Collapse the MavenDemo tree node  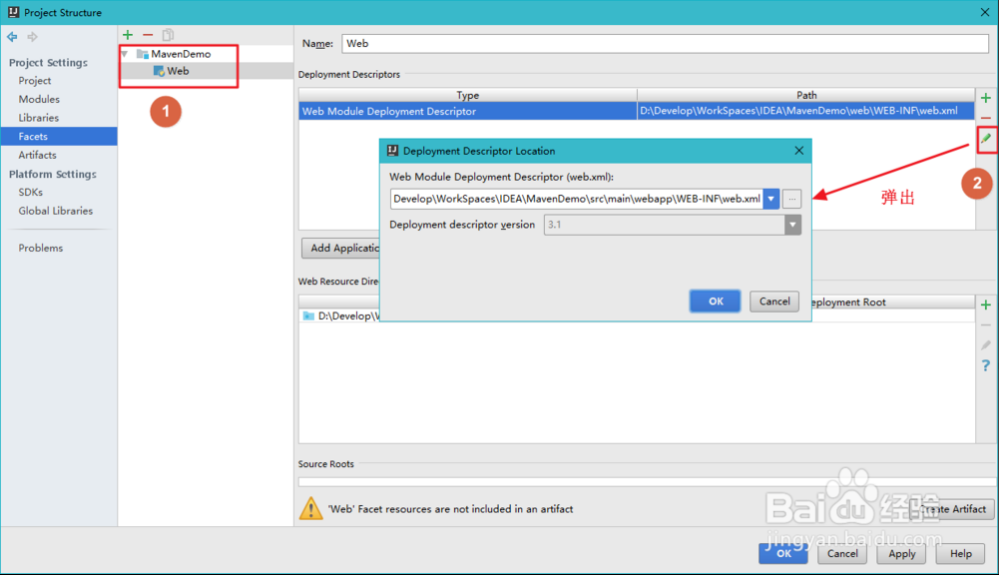pyautogui.click(x=126, y=54)
